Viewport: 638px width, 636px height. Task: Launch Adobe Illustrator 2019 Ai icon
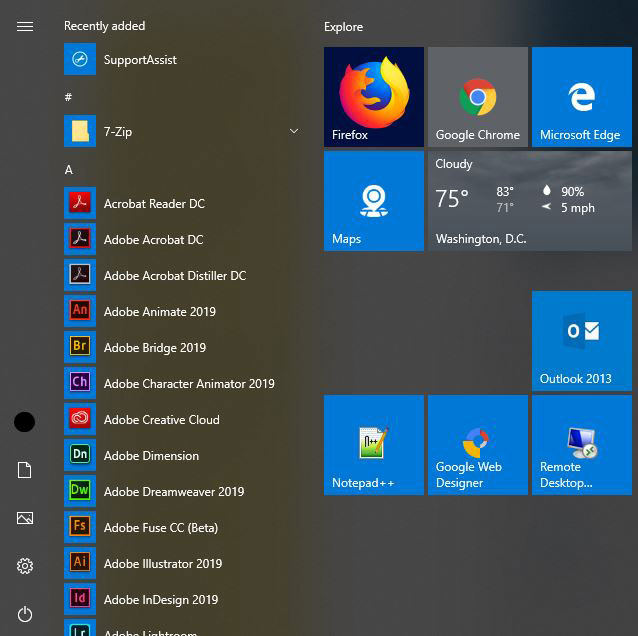coord(80,563)
